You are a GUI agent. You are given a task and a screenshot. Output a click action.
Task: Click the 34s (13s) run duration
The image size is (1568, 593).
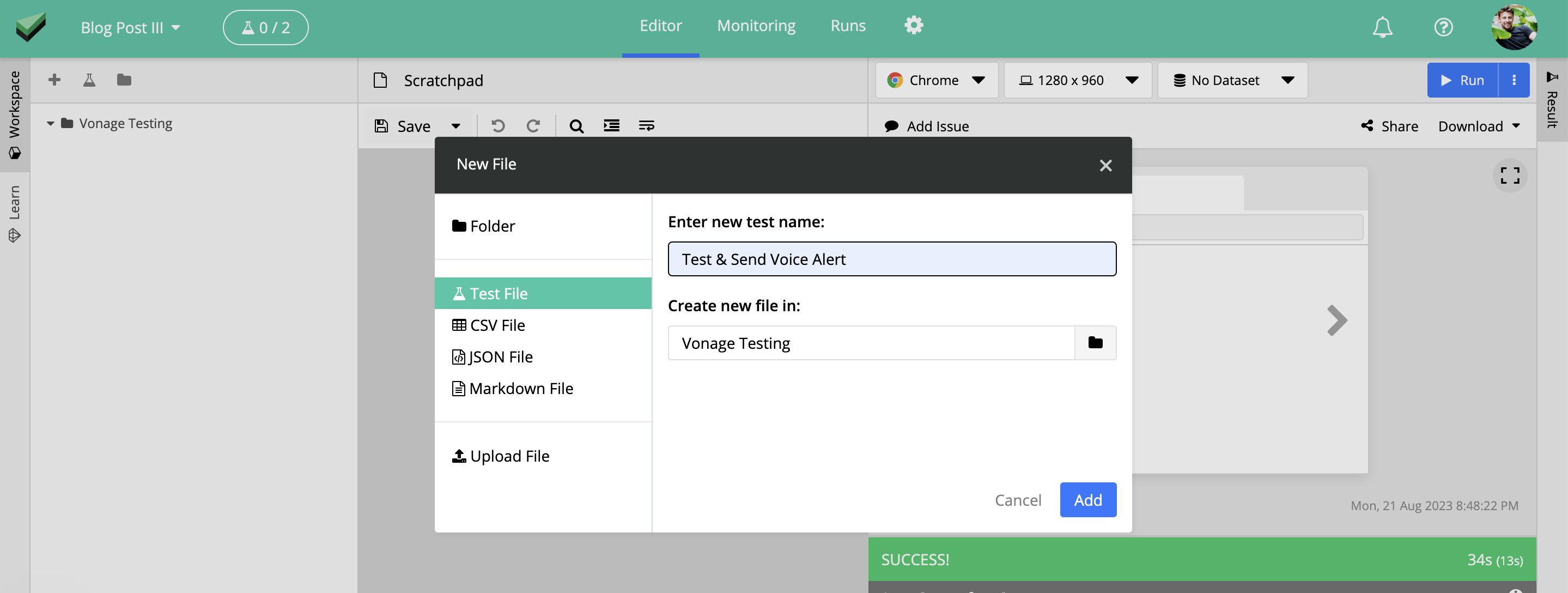[x=1494, y=560]
